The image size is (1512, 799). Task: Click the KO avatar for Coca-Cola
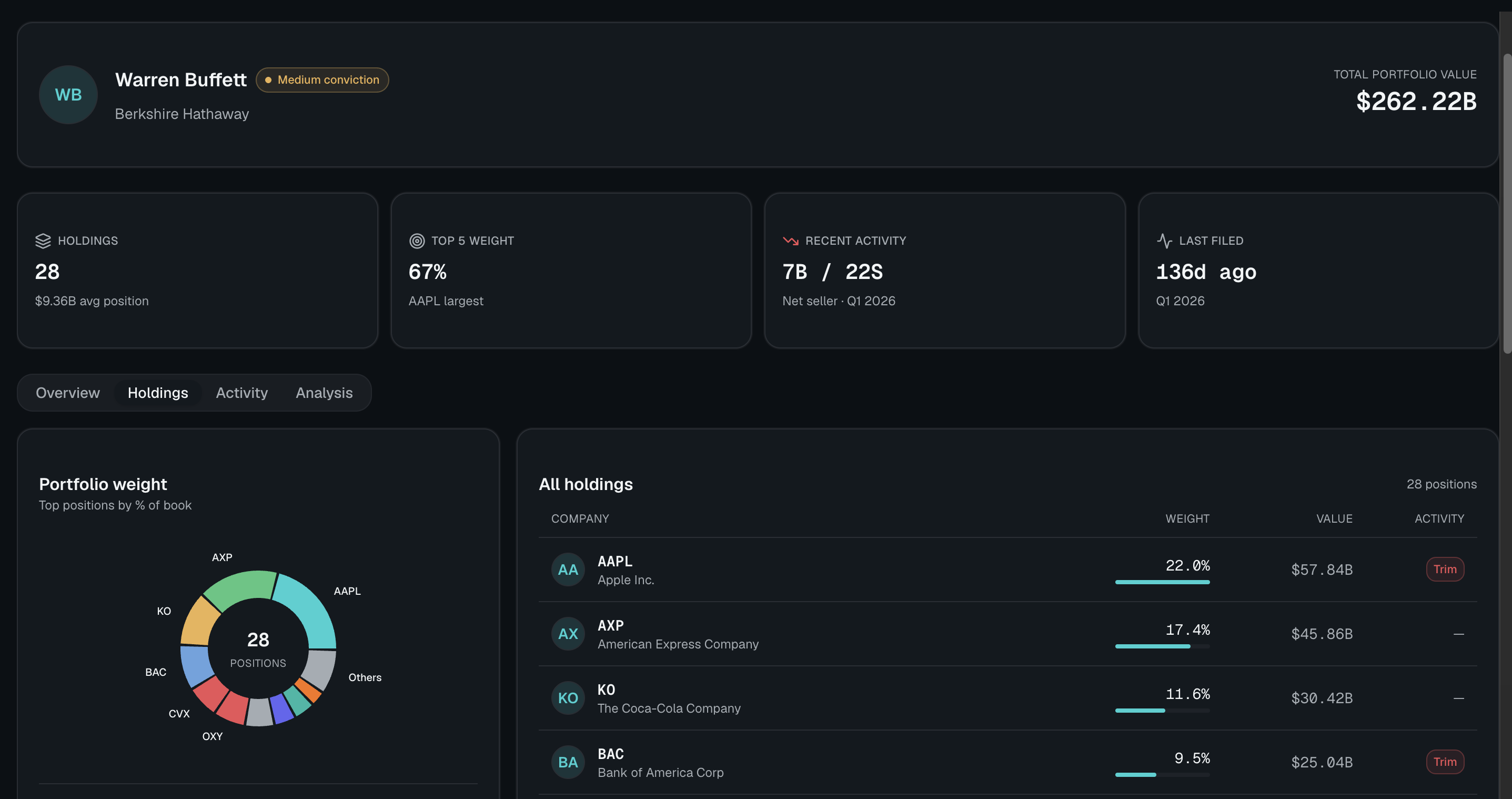click(x=568, y=698)
